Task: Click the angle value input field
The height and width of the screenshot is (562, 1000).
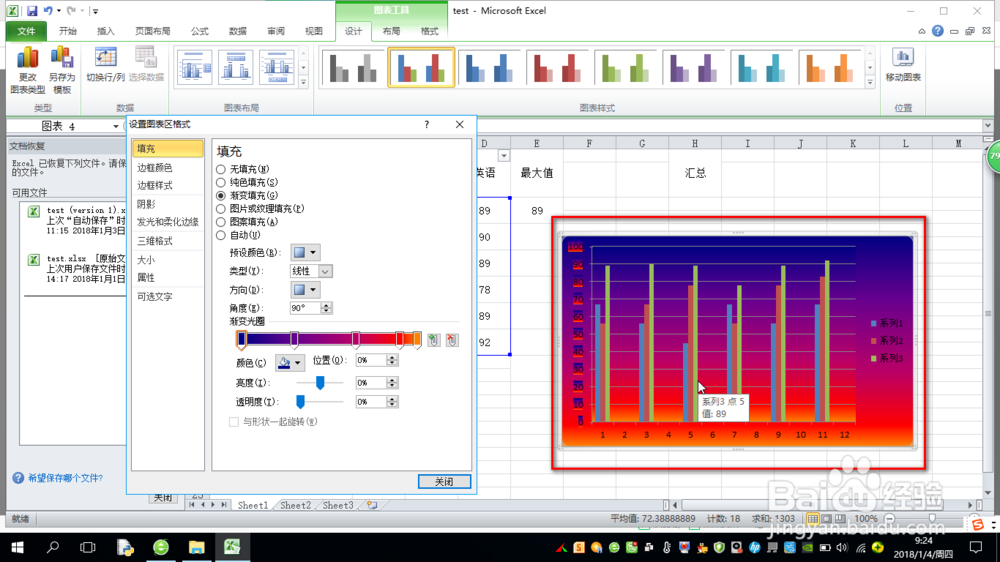Action: pos(305,308)
